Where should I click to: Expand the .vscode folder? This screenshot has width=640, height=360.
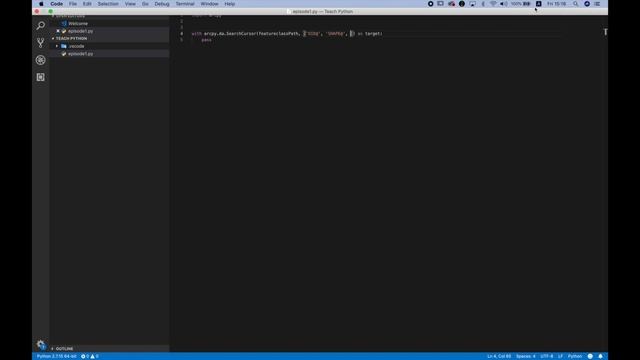(x=57, y=46)
